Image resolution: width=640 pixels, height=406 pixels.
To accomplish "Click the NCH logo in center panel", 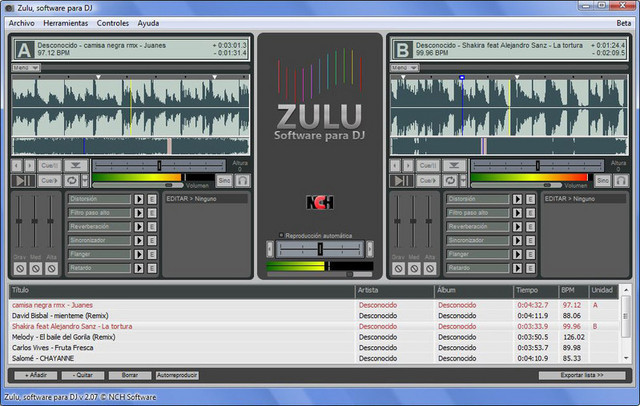I will 320,202.
